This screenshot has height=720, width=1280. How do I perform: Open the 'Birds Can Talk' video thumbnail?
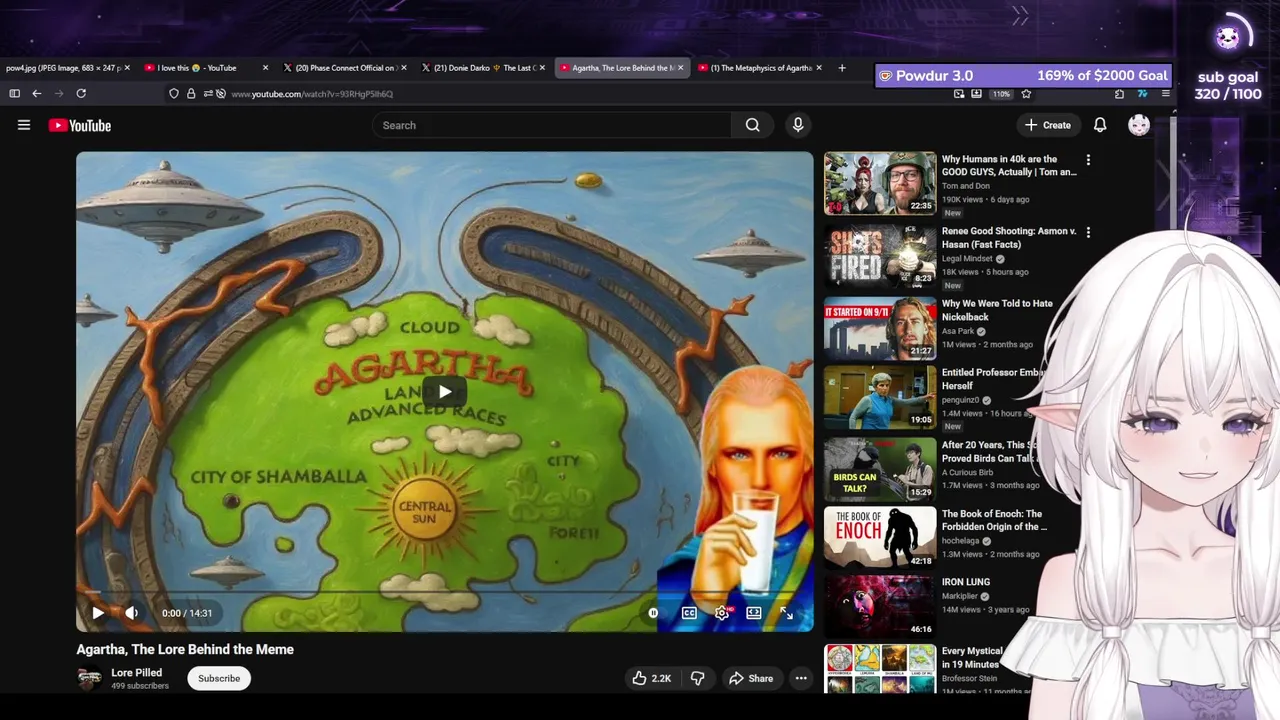(880, 469)
